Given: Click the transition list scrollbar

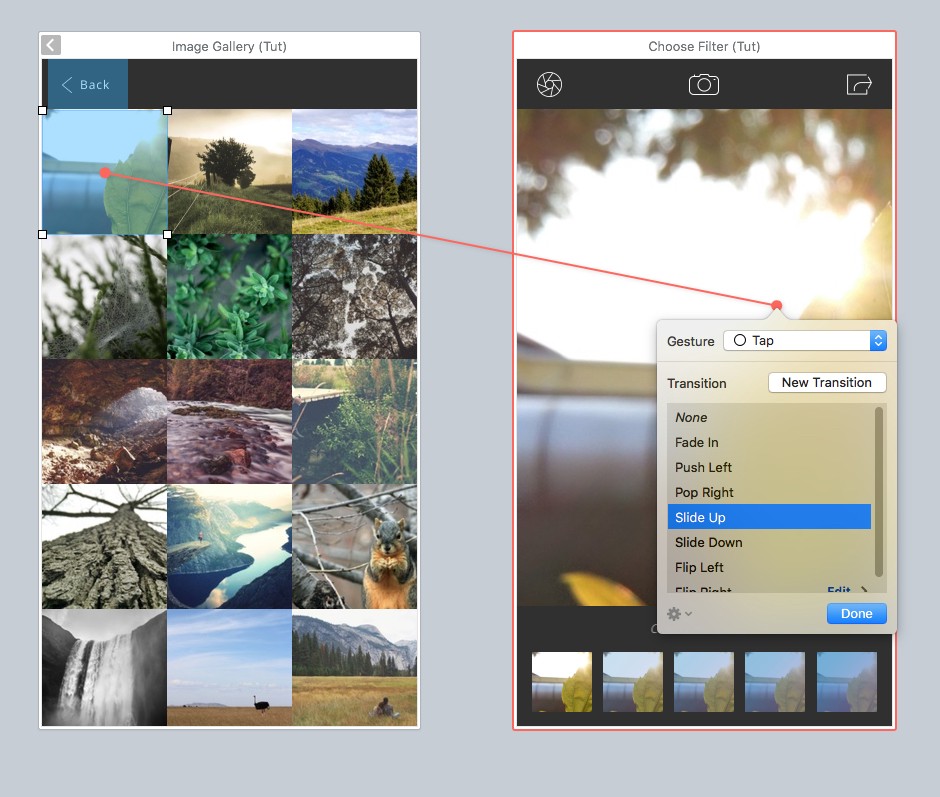Looking at the screenshot, I should pos(879,490).
